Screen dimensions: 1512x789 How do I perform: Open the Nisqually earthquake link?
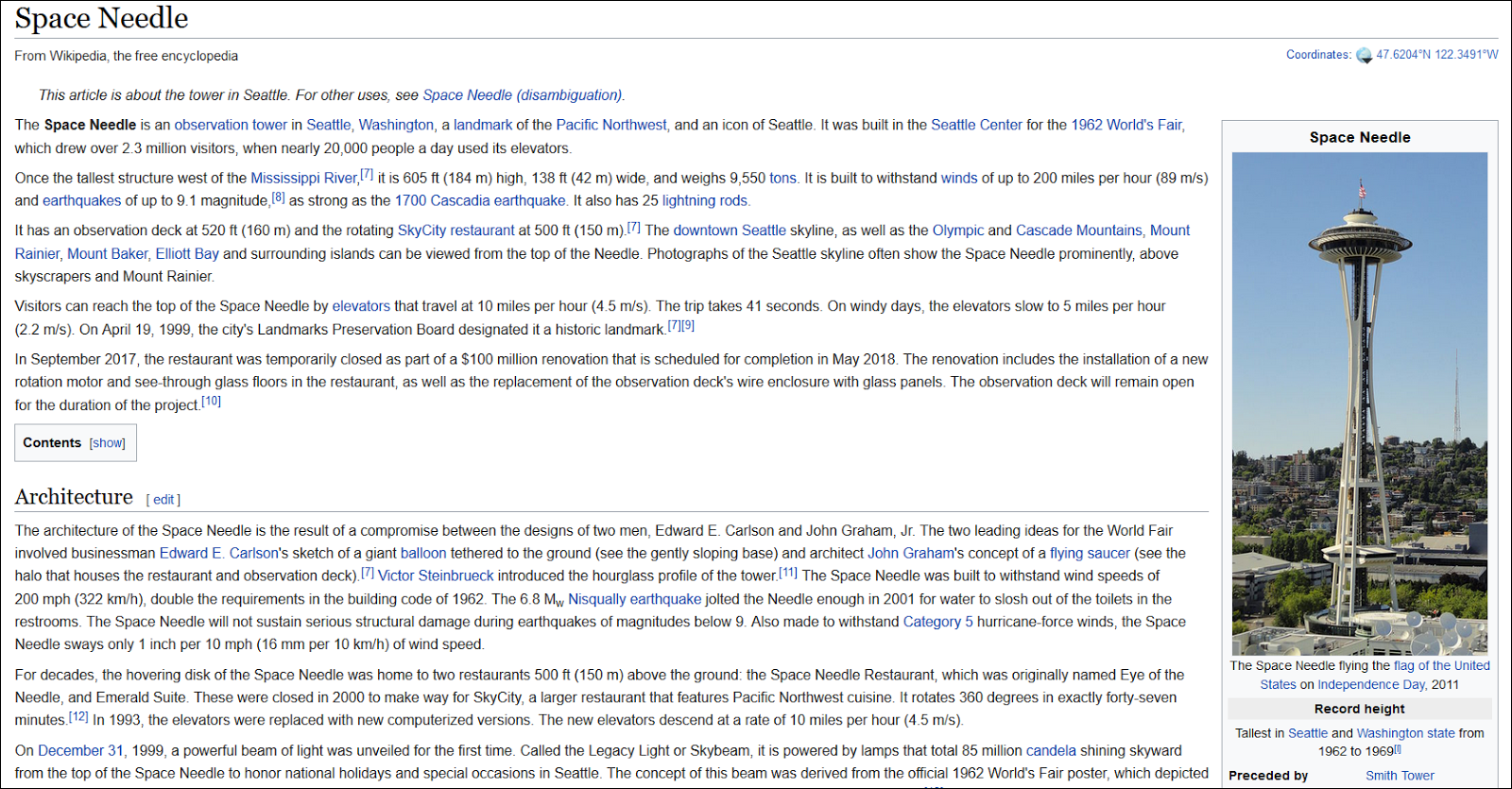(x=635, y=599)
